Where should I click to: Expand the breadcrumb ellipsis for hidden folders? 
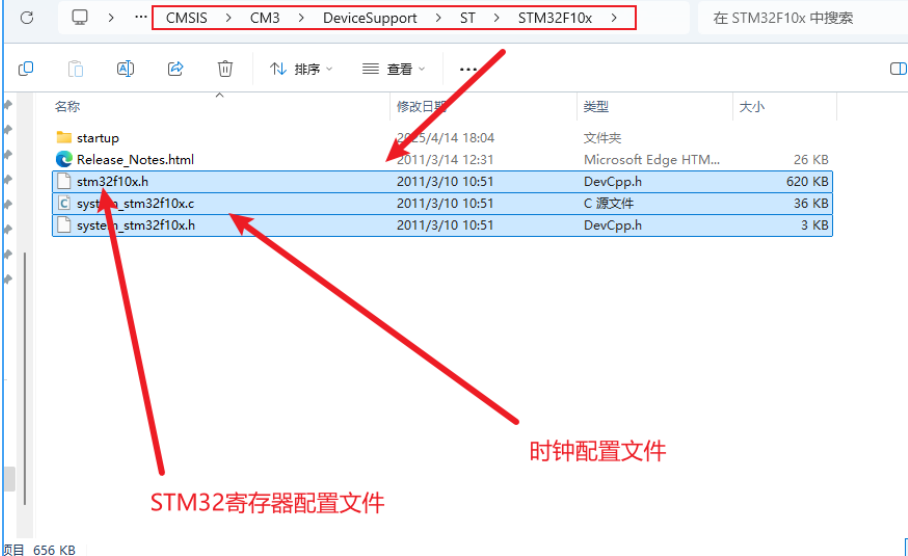point(140,17)
